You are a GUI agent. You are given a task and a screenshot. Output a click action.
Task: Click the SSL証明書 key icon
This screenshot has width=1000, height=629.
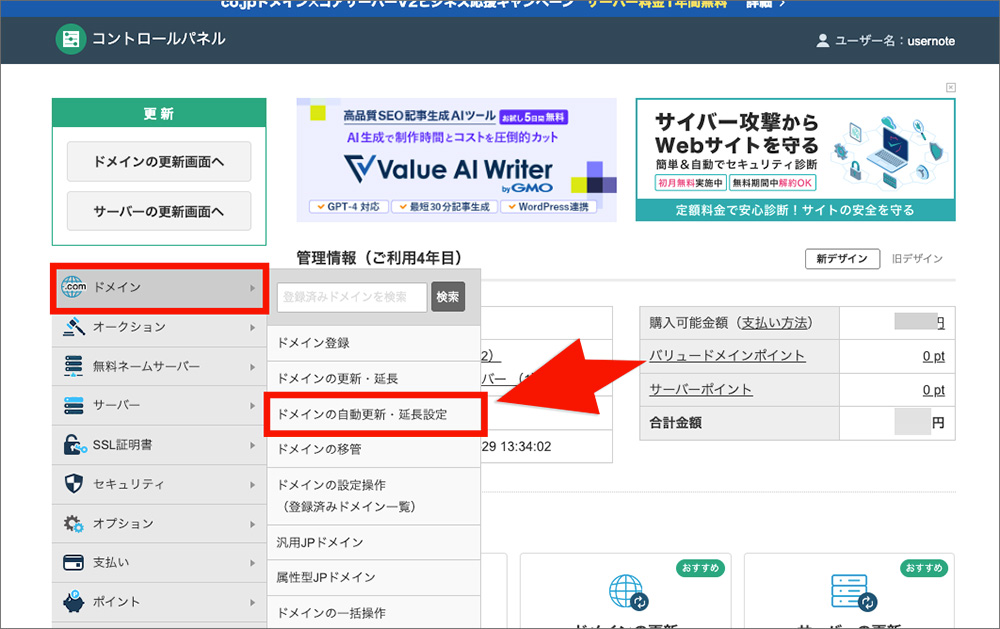pyautogui.click(x=72, y=445)
